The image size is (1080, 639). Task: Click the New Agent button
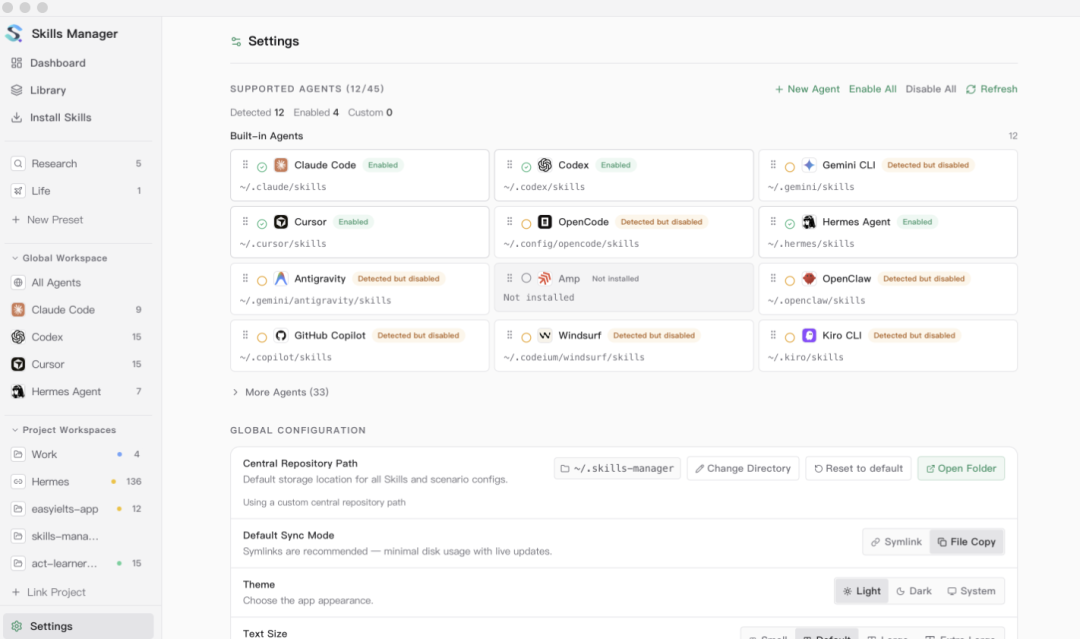point(807,89)
